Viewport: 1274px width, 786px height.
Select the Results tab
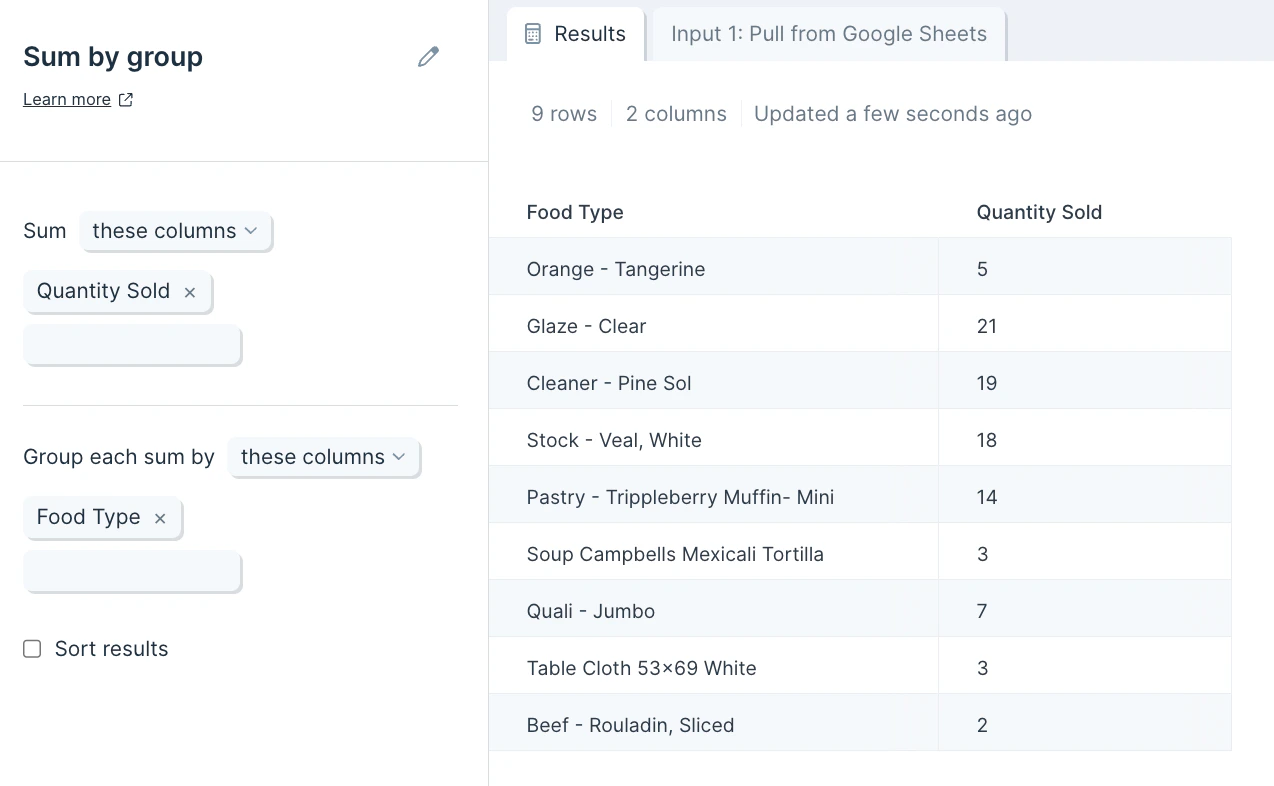click(589, 34)
